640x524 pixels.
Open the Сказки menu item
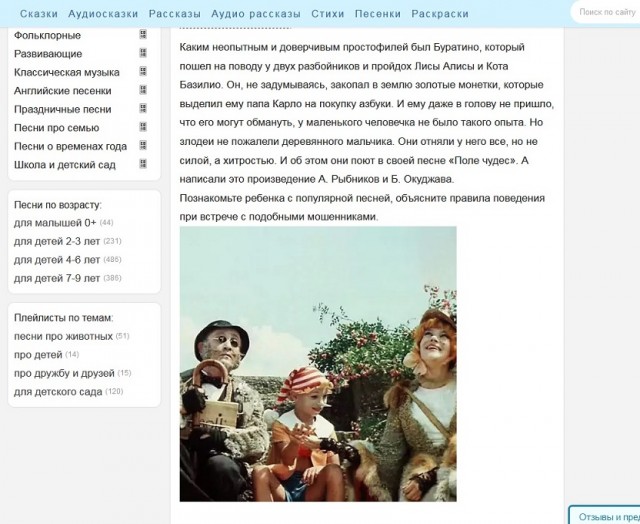(39, 14)
